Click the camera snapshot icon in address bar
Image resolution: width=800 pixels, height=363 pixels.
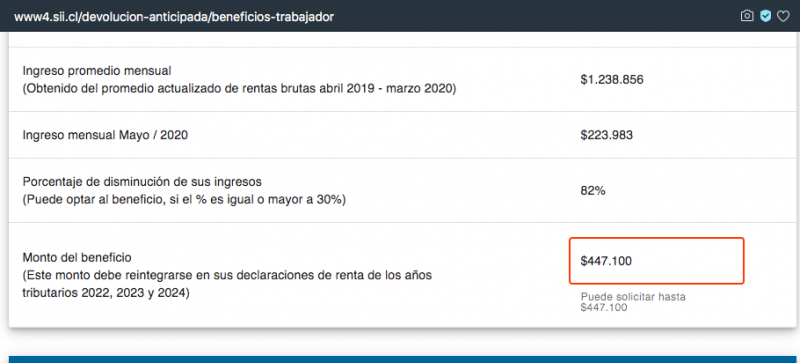pos(746,16)
